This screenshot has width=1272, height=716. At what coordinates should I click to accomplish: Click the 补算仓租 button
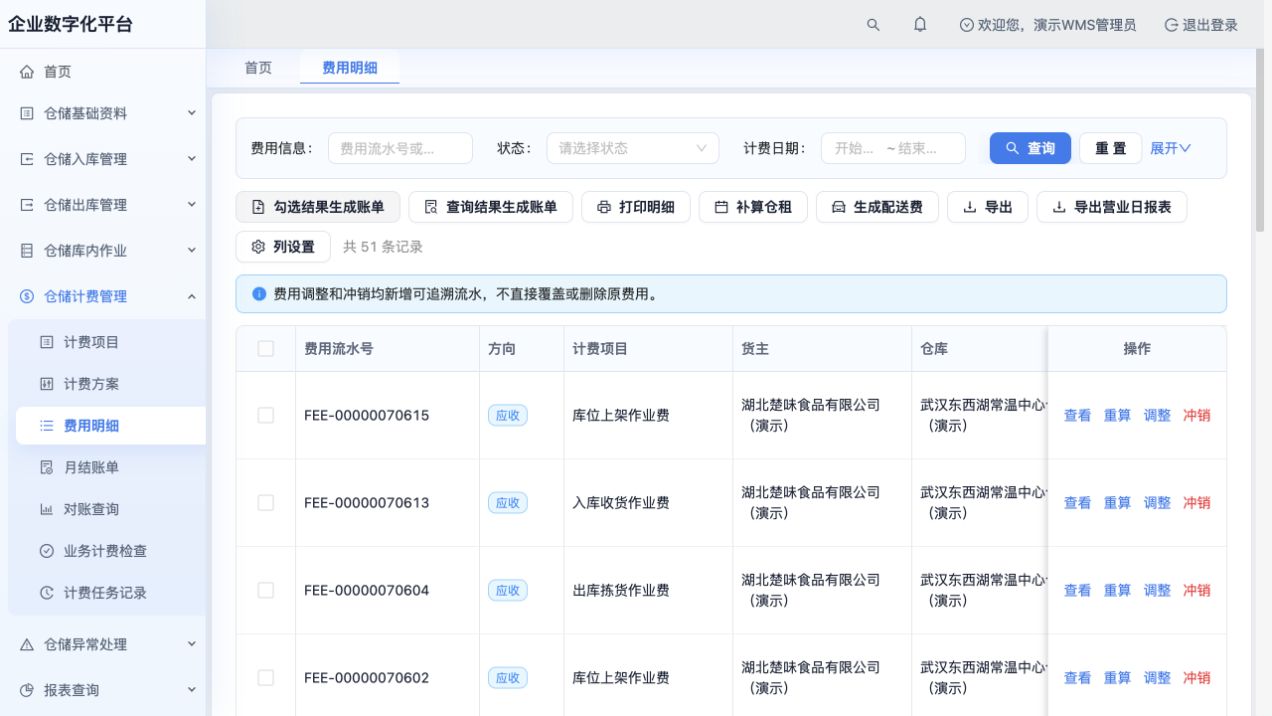coord(753,207)
